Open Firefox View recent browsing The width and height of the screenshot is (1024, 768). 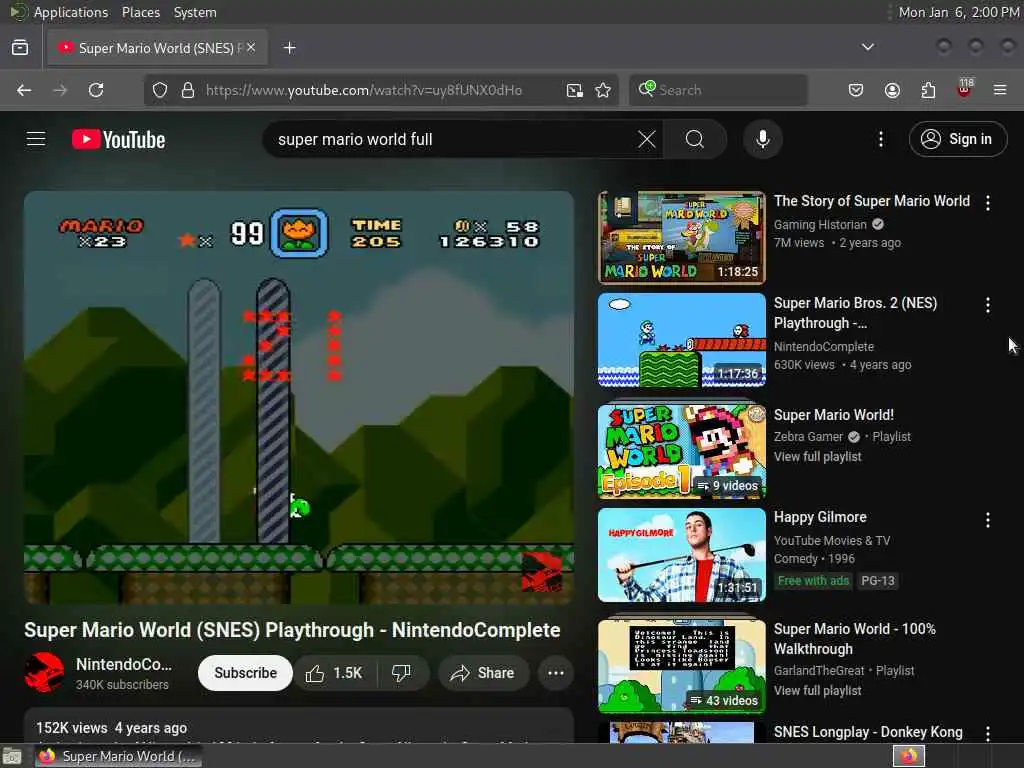(20, 47)
